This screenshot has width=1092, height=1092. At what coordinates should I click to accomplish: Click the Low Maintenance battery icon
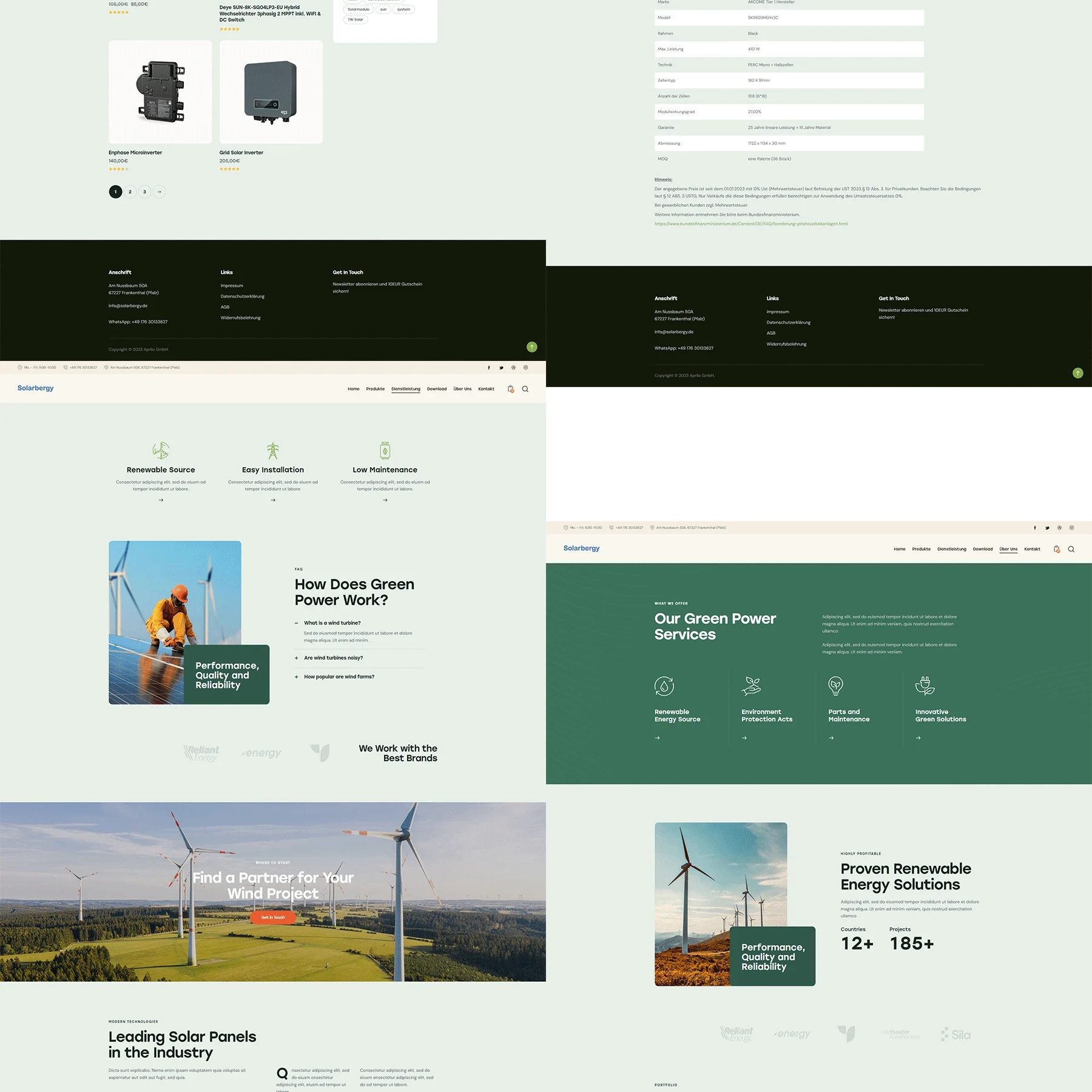pos(385,450)
